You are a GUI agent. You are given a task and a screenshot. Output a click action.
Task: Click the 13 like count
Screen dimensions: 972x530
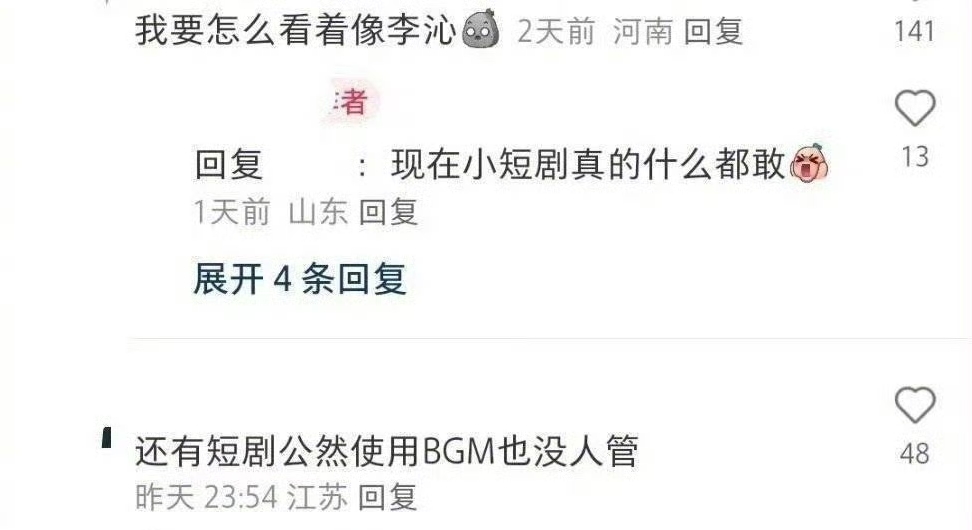[915, 157]
